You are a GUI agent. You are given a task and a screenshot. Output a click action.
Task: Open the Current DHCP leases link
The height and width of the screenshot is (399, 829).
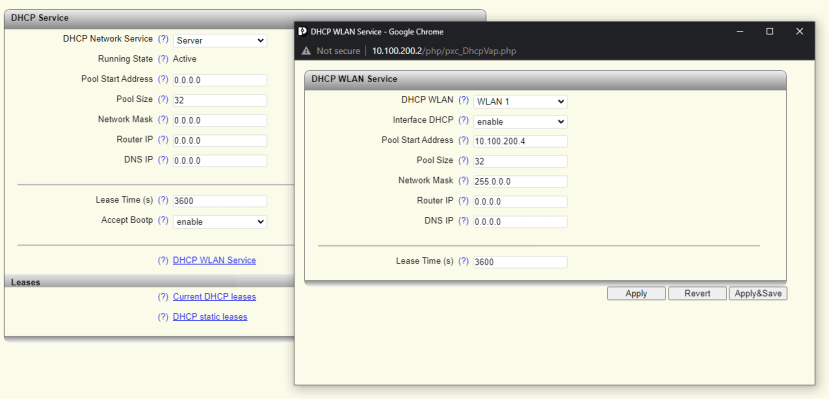214,297
